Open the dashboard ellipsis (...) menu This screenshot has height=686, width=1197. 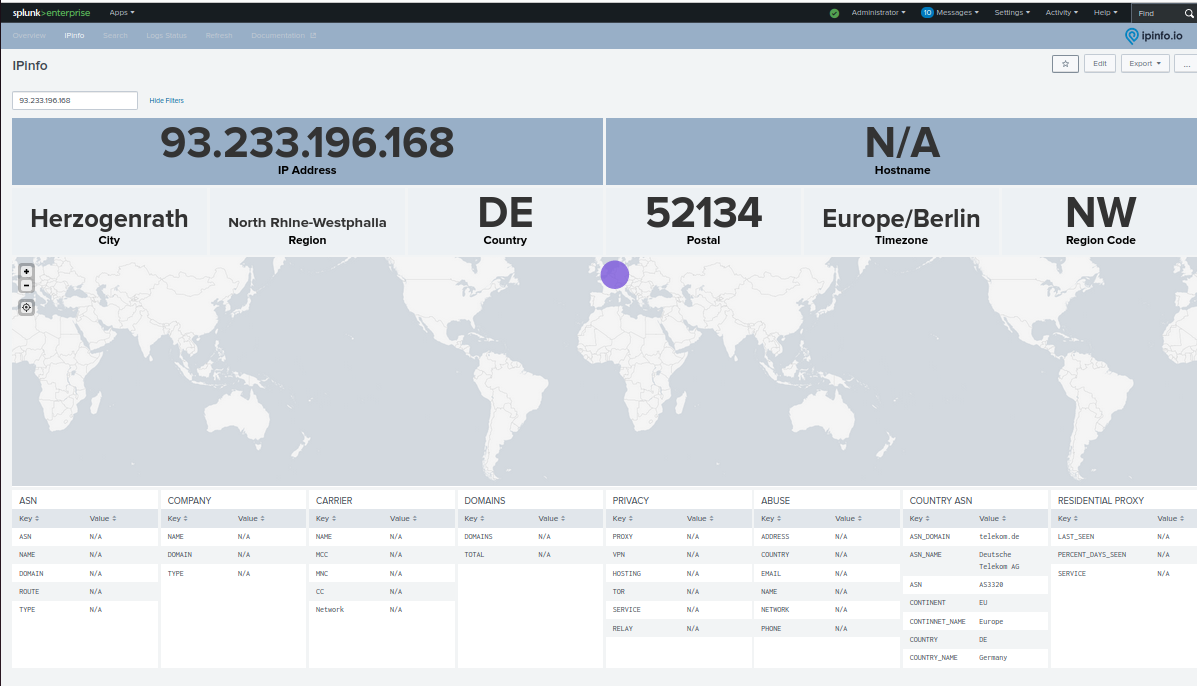1185,63
